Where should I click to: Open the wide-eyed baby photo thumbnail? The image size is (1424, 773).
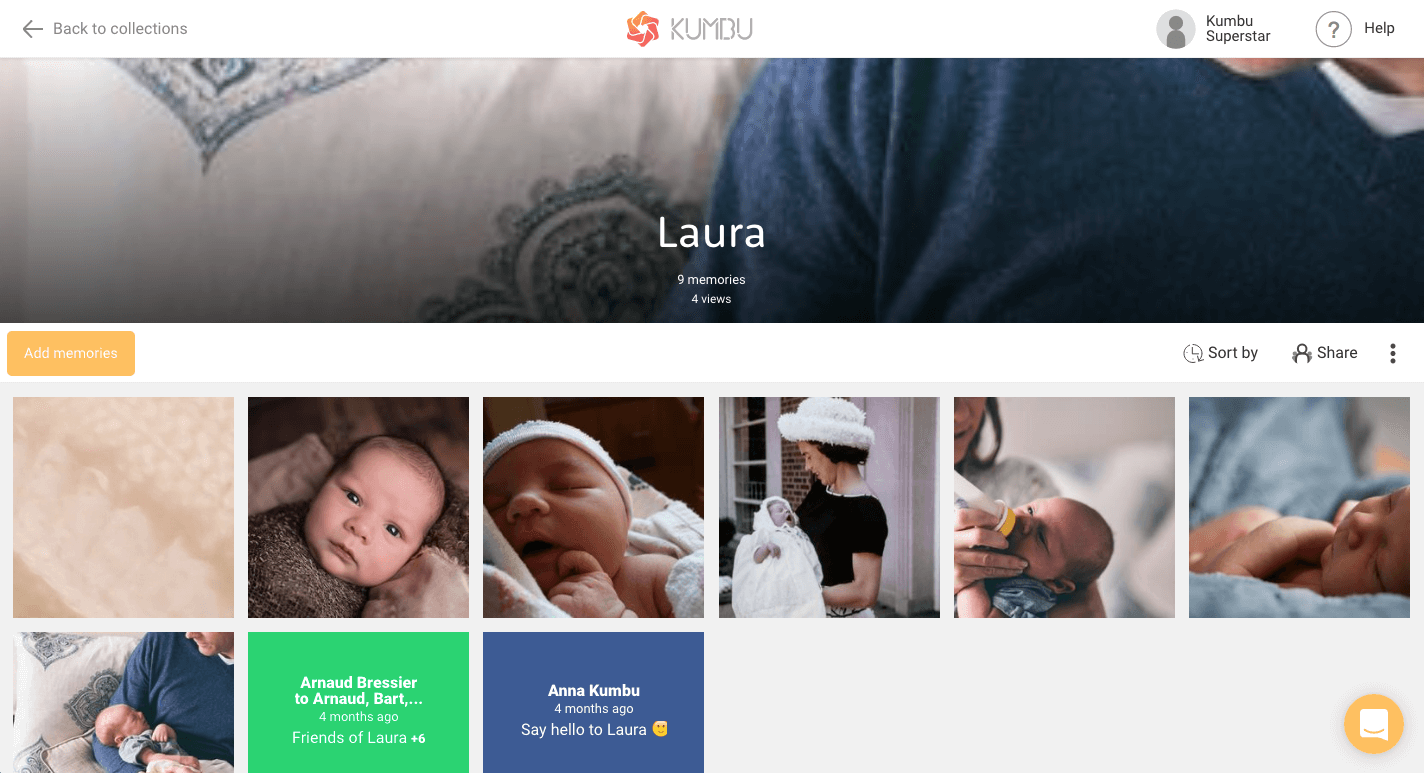click(358, 507)
